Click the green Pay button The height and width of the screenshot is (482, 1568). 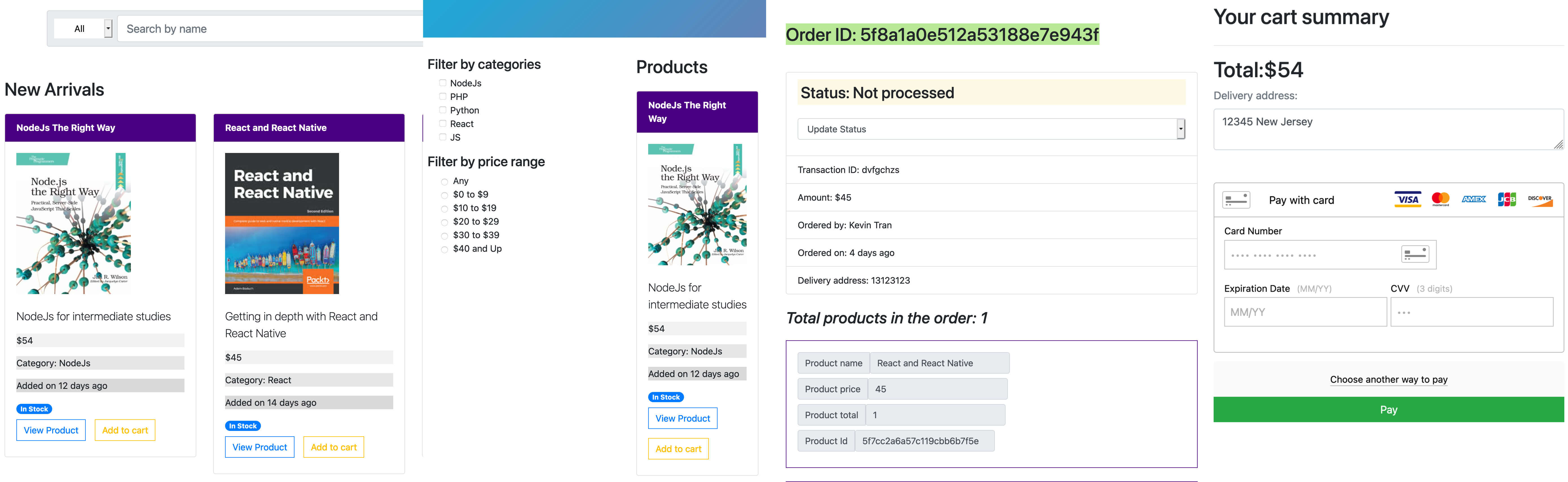coord(1388,409)
